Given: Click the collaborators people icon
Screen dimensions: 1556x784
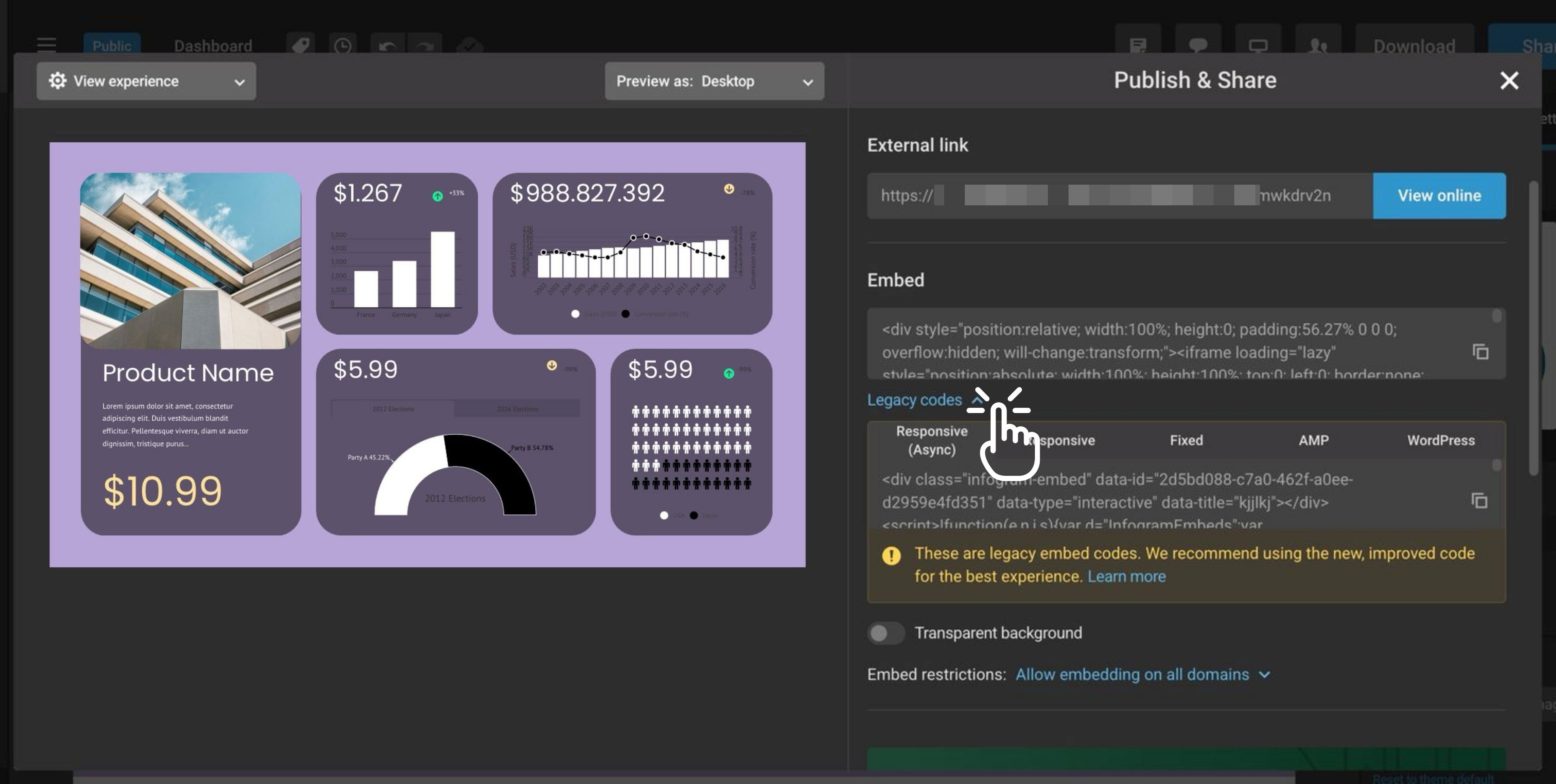Looking at the screenshot, I should [1318, 46].
